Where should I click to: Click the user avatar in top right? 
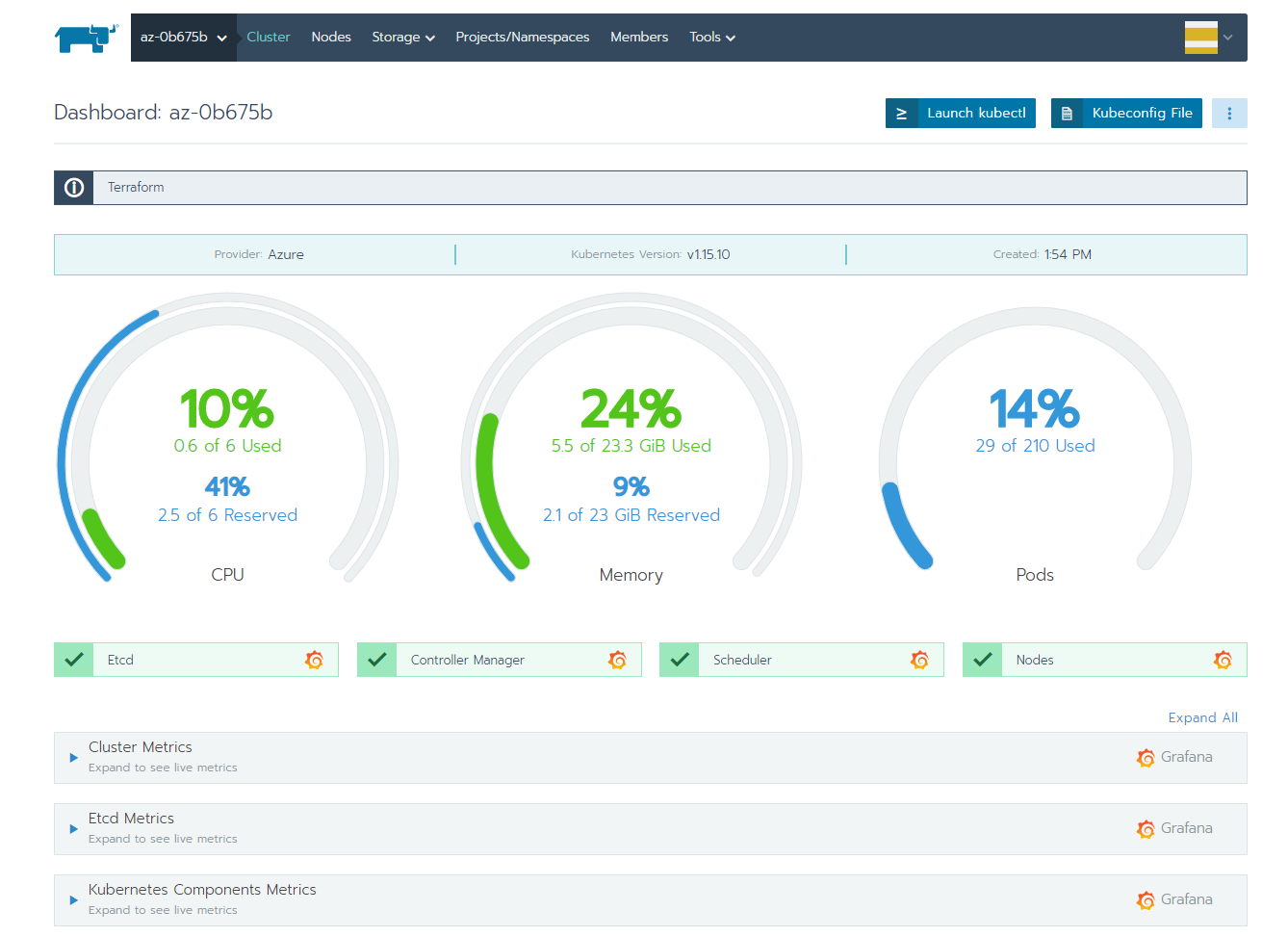click(x=1200, y=38)
